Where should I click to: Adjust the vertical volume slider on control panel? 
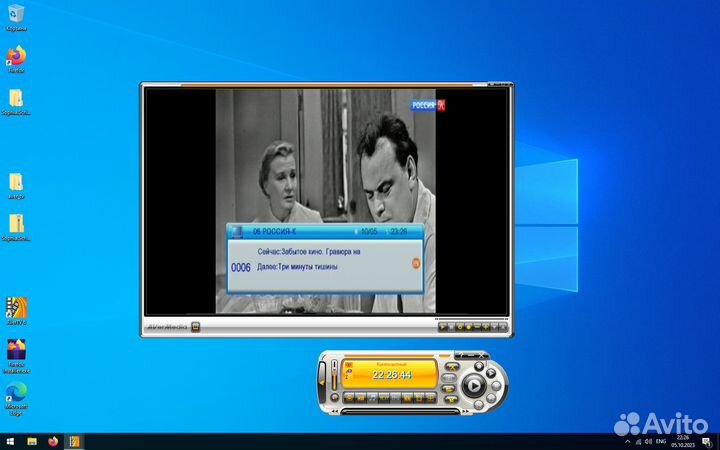tap(335, 376)
